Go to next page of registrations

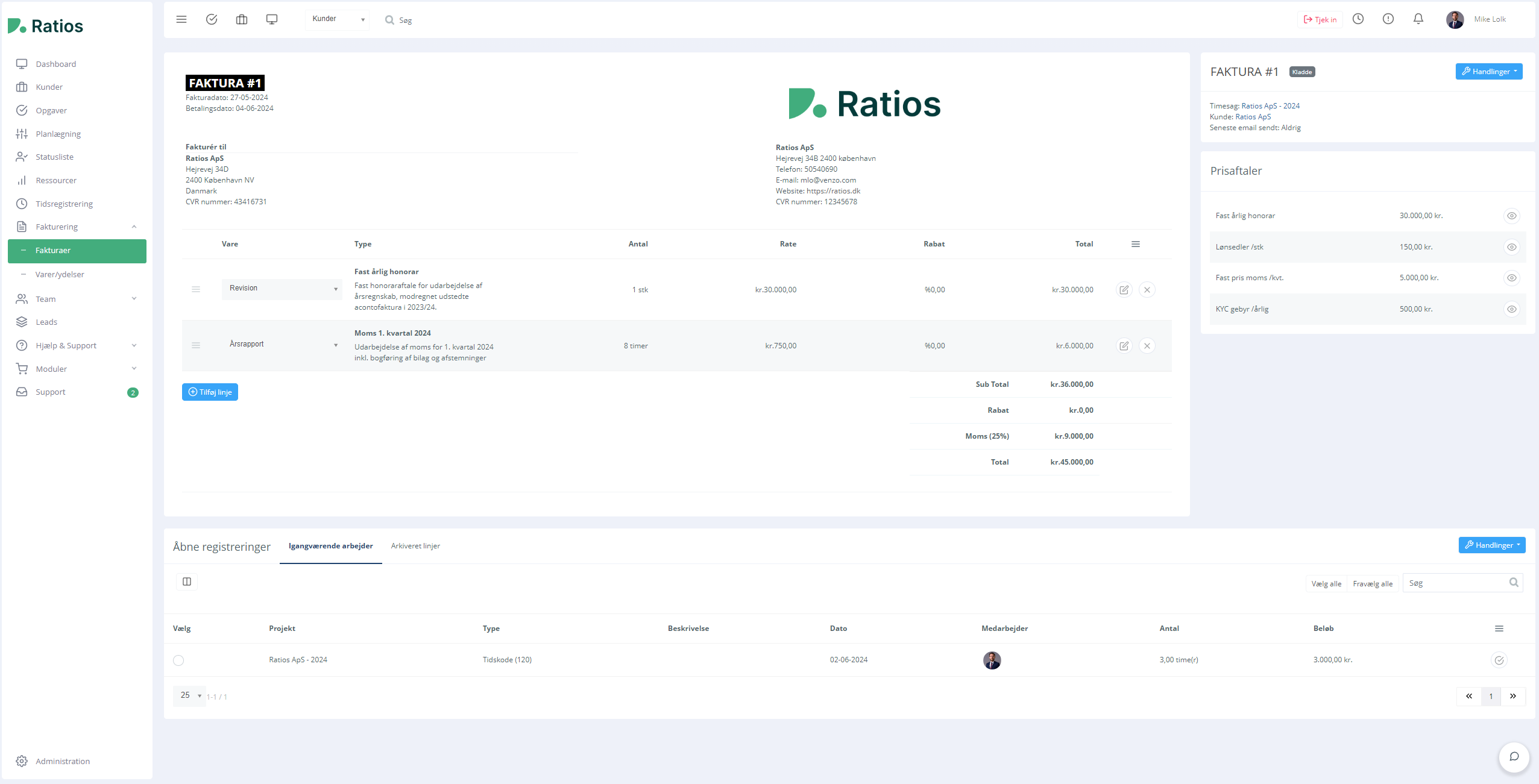point(1513,696)
